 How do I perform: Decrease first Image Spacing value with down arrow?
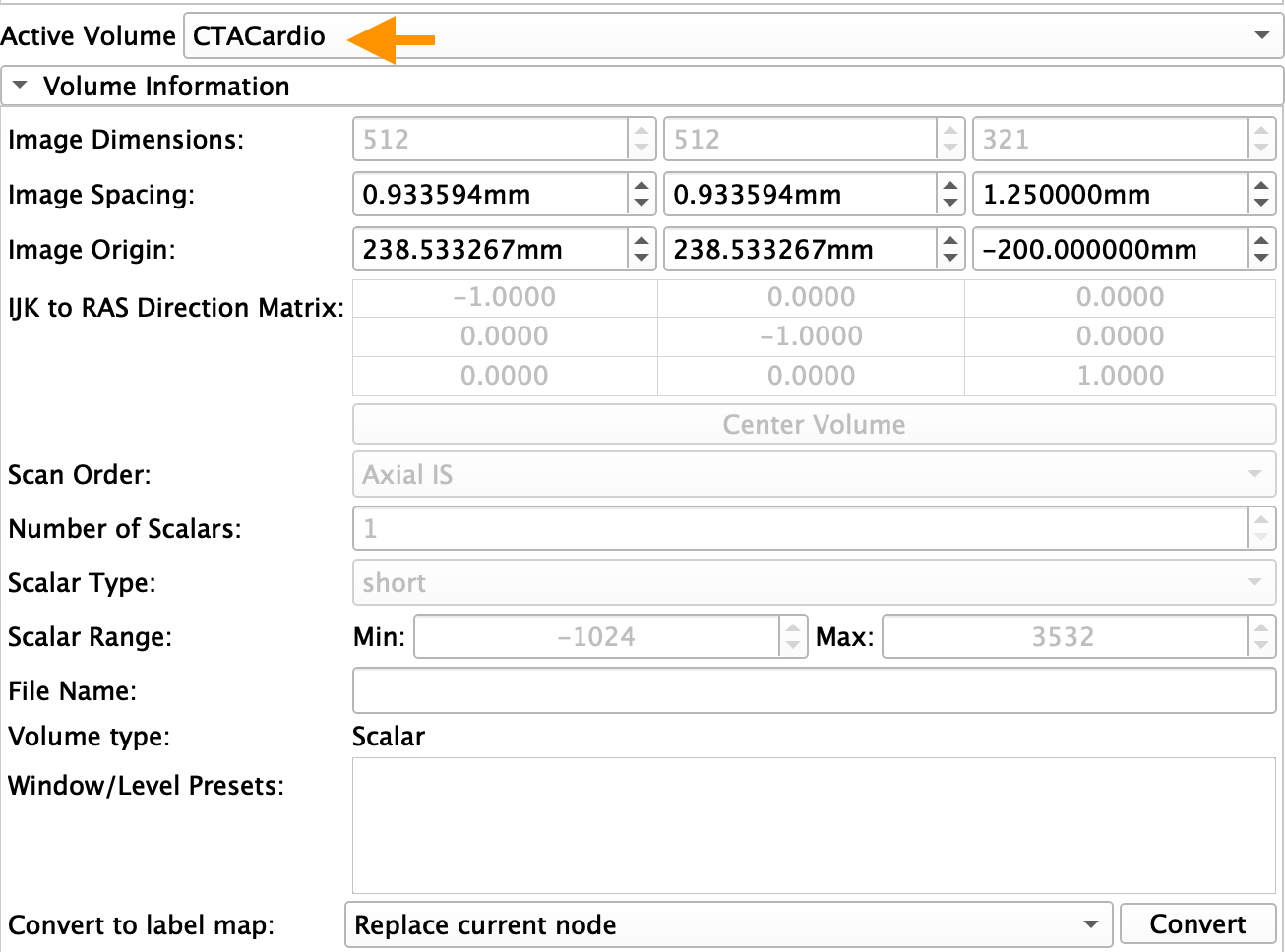642,205
